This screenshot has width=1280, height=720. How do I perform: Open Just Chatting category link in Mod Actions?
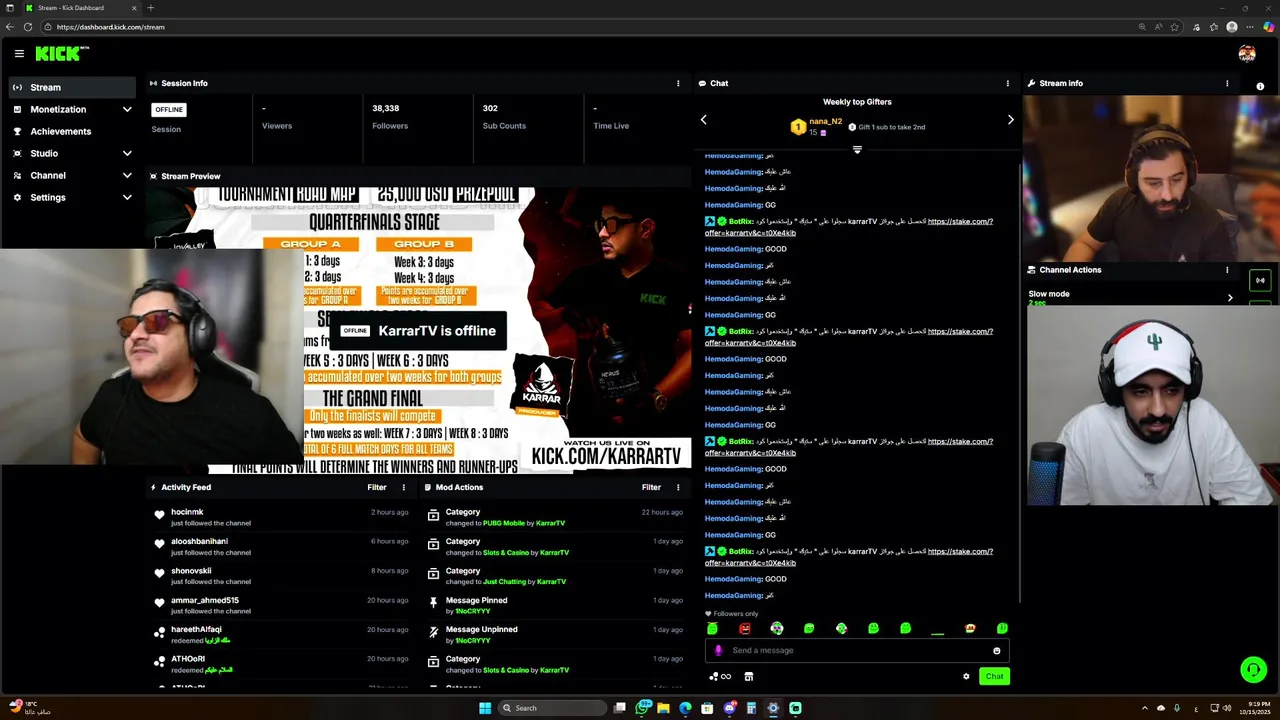[x=504, y=582]
